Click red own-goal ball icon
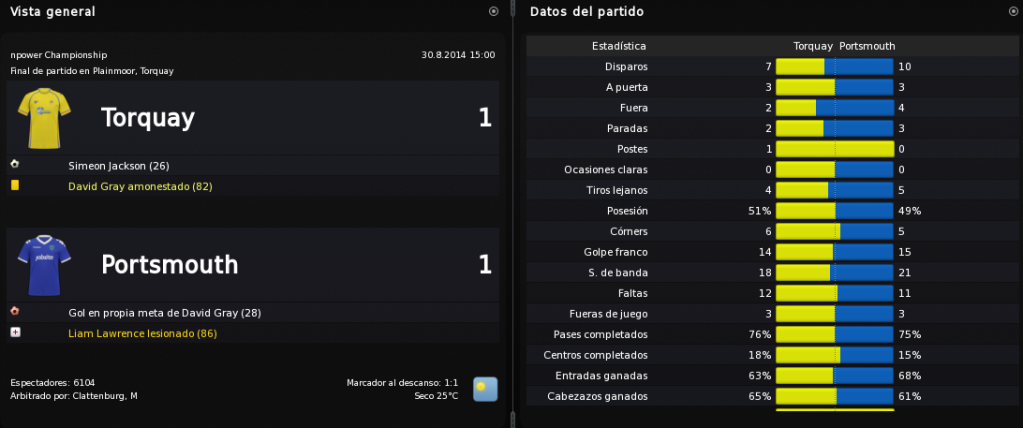This screenshot has height=428, width=1023. (15, 312)
